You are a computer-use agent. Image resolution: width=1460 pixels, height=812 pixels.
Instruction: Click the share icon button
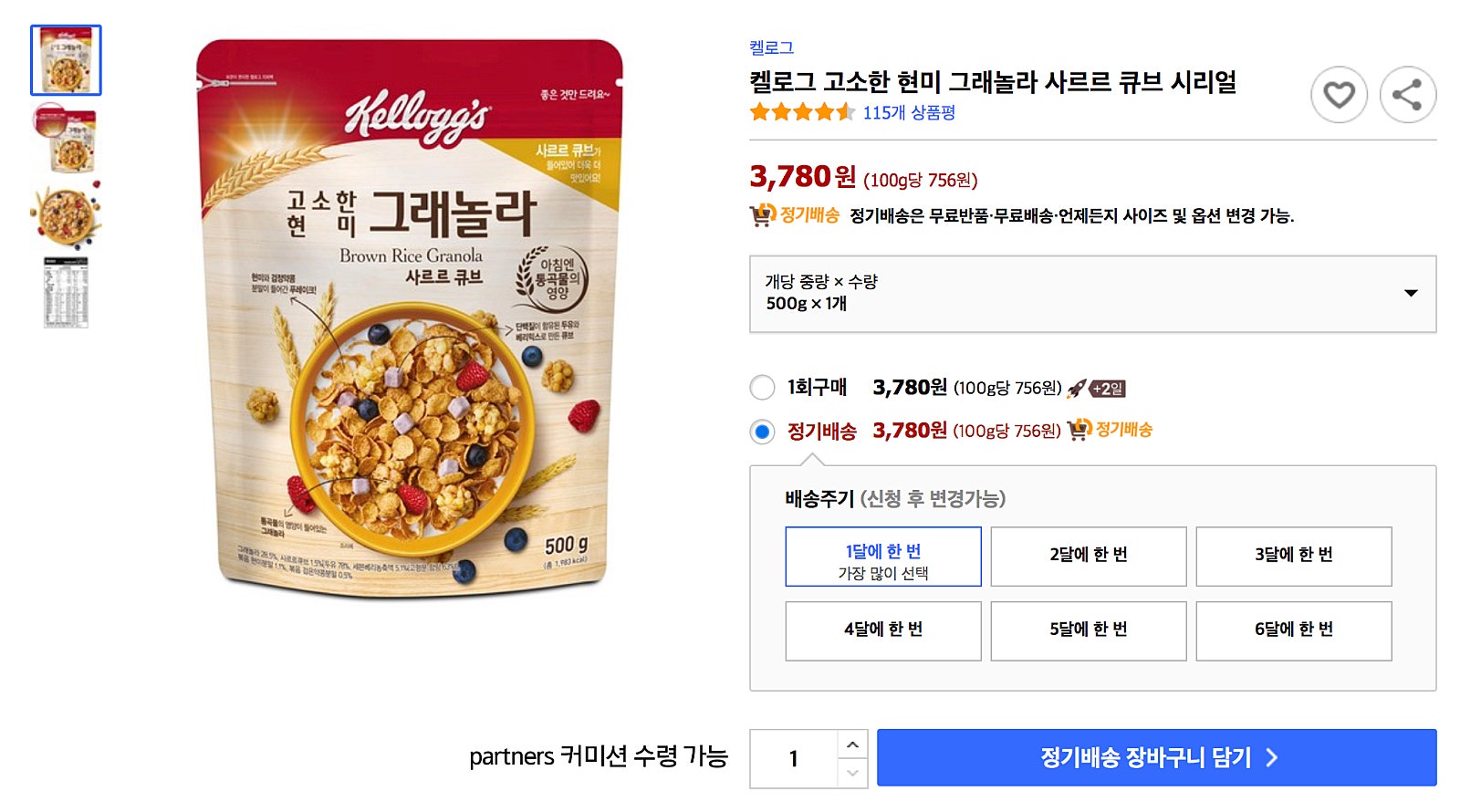pos(1407,95)
